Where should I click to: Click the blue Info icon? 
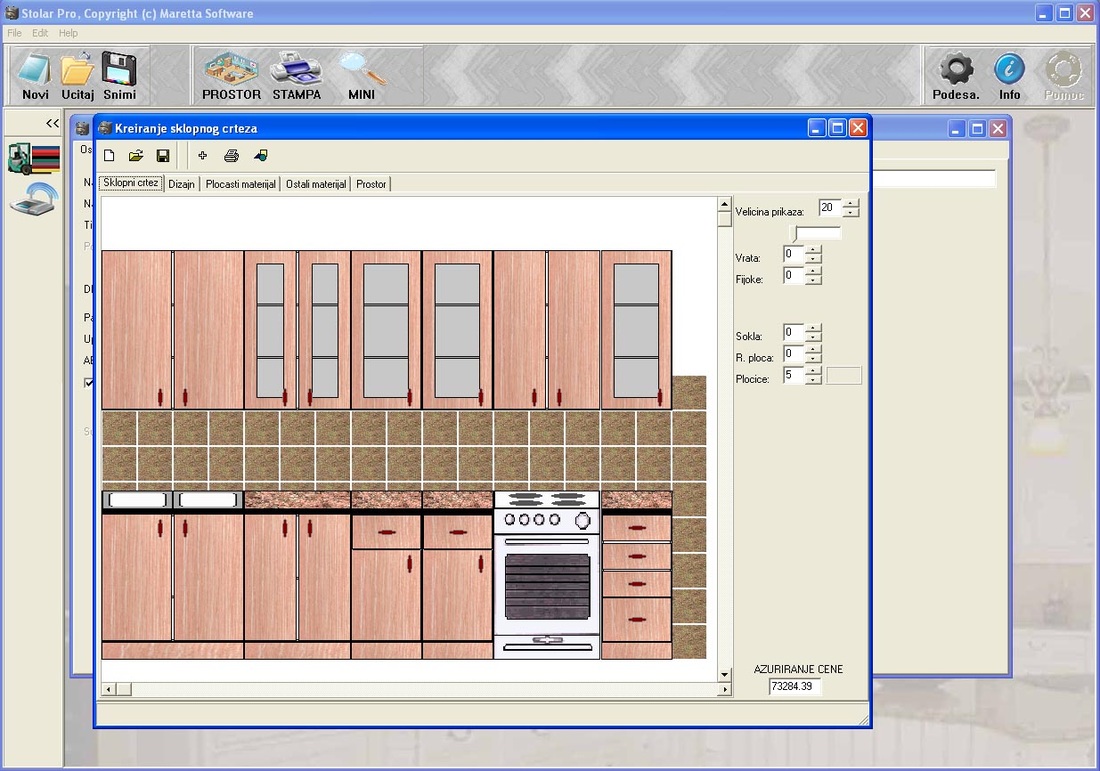(x=1009, y=75)
